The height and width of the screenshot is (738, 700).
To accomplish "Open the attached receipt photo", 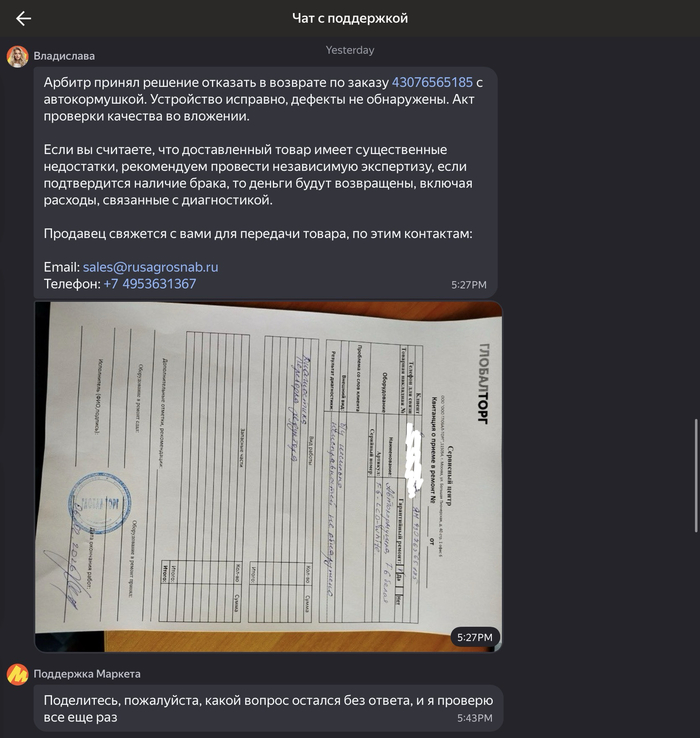I will (x=268, y=476).
